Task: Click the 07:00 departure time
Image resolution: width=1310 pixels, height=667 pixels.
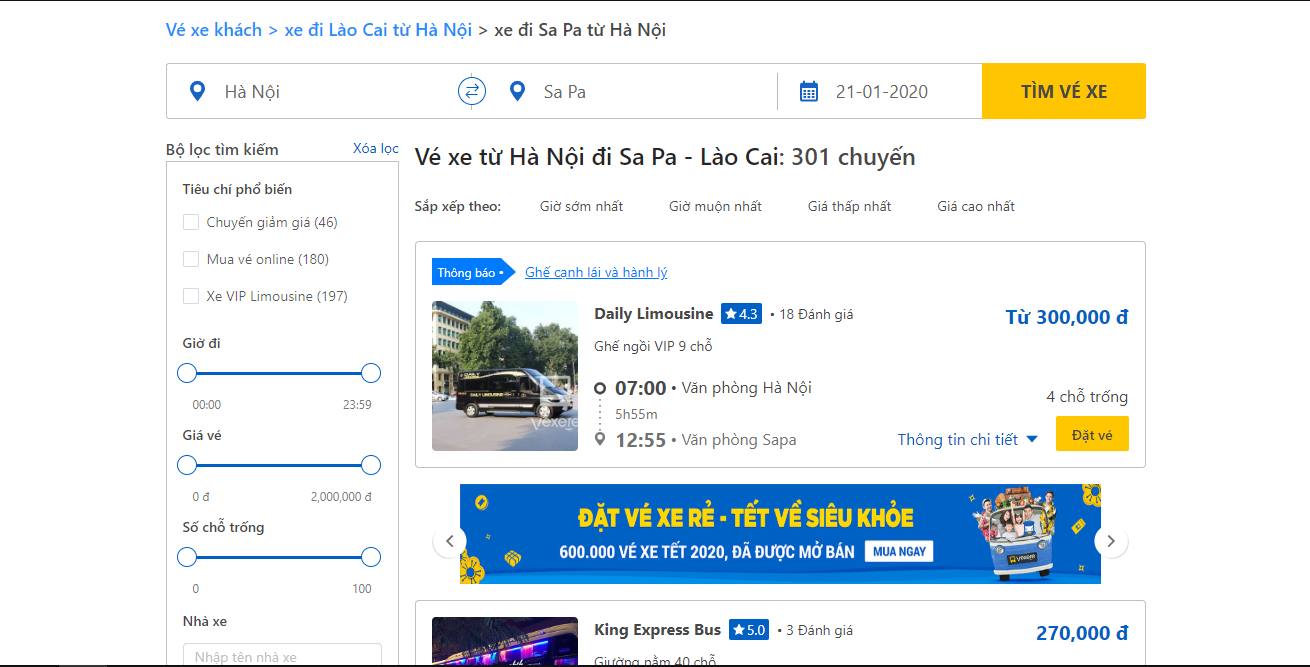Action: coord(640,388)
